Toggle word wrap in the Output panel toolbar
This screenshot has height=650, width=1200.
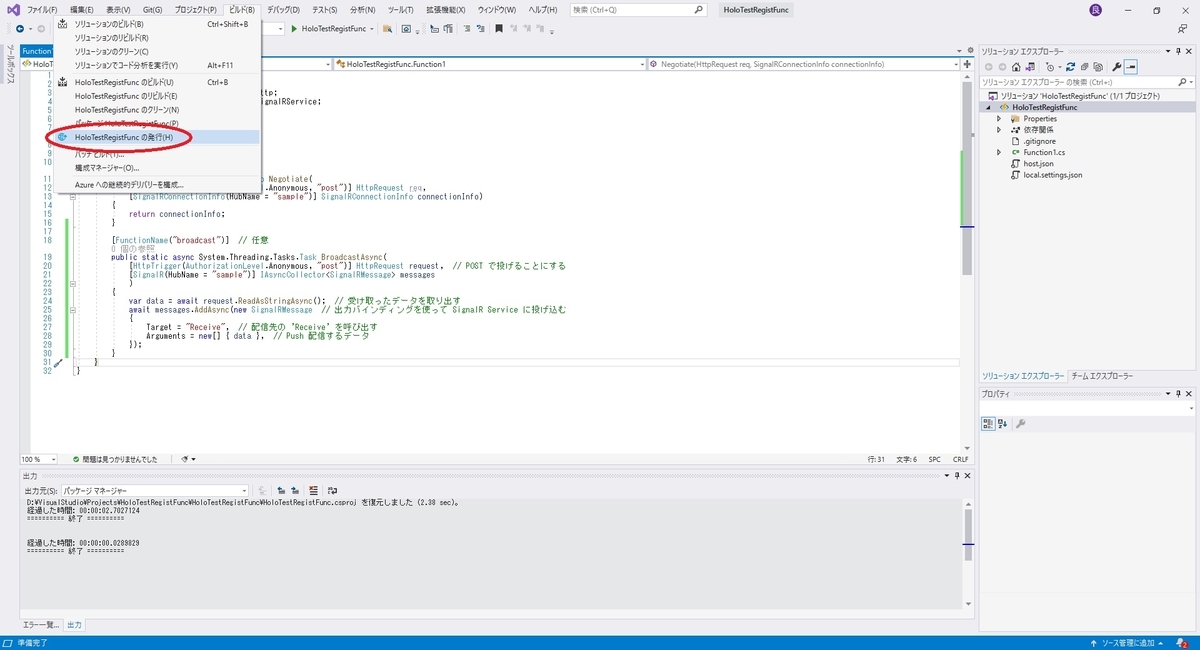tap(332, 491)
